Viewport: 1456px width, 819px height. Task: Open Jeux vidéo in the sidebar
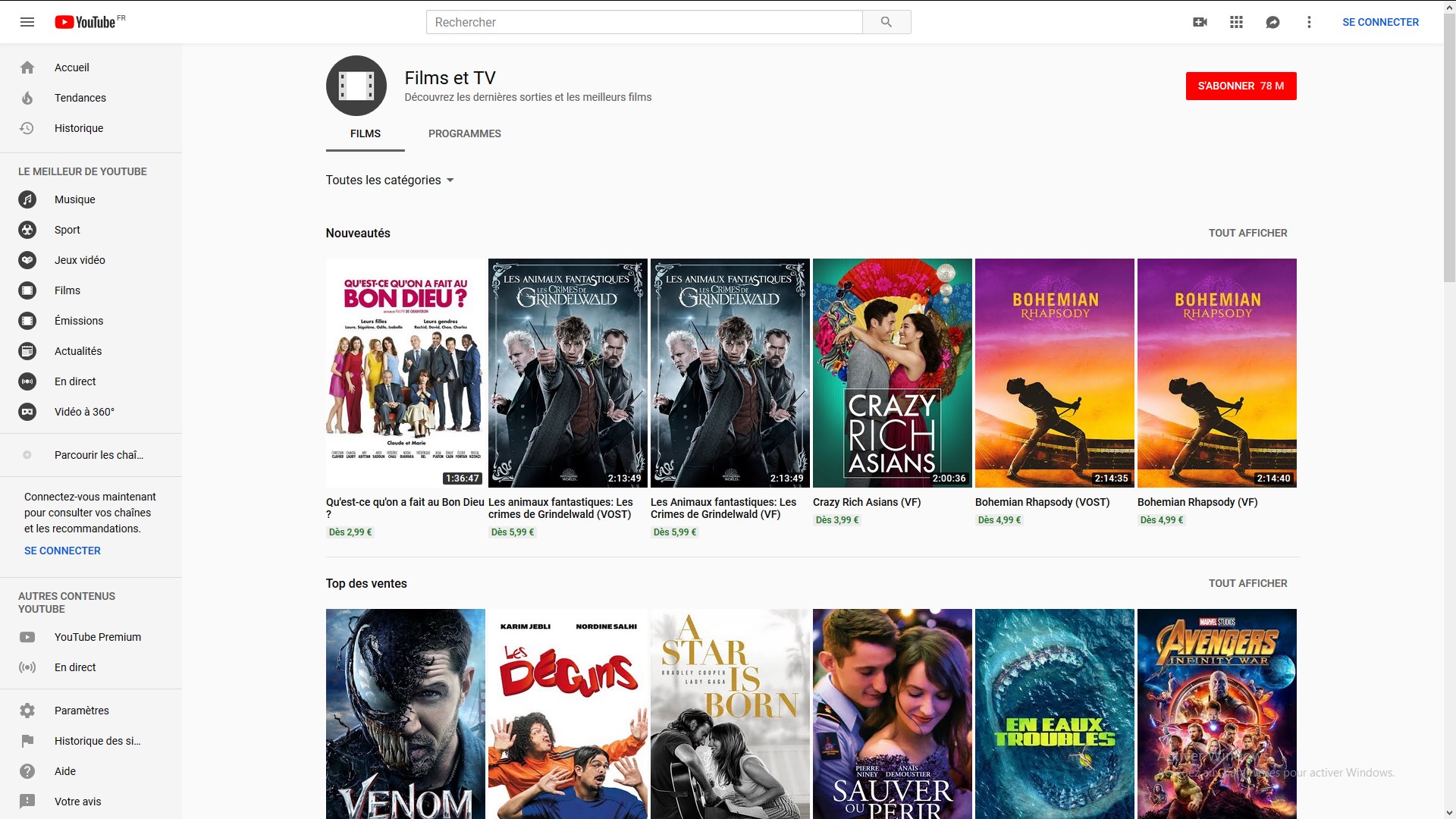[x=80, y=260]
